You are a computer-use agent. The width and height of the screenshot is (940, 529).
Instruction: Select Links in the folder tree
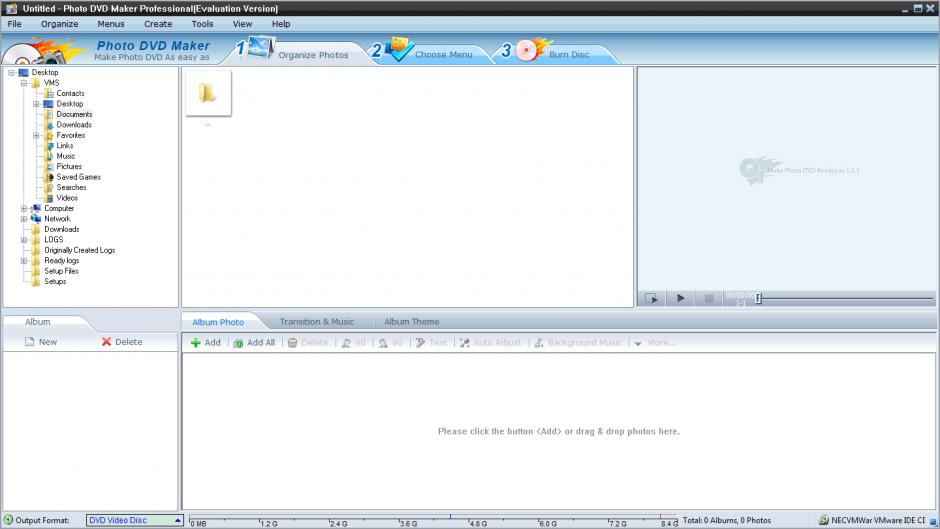click(x=65, y=146)
